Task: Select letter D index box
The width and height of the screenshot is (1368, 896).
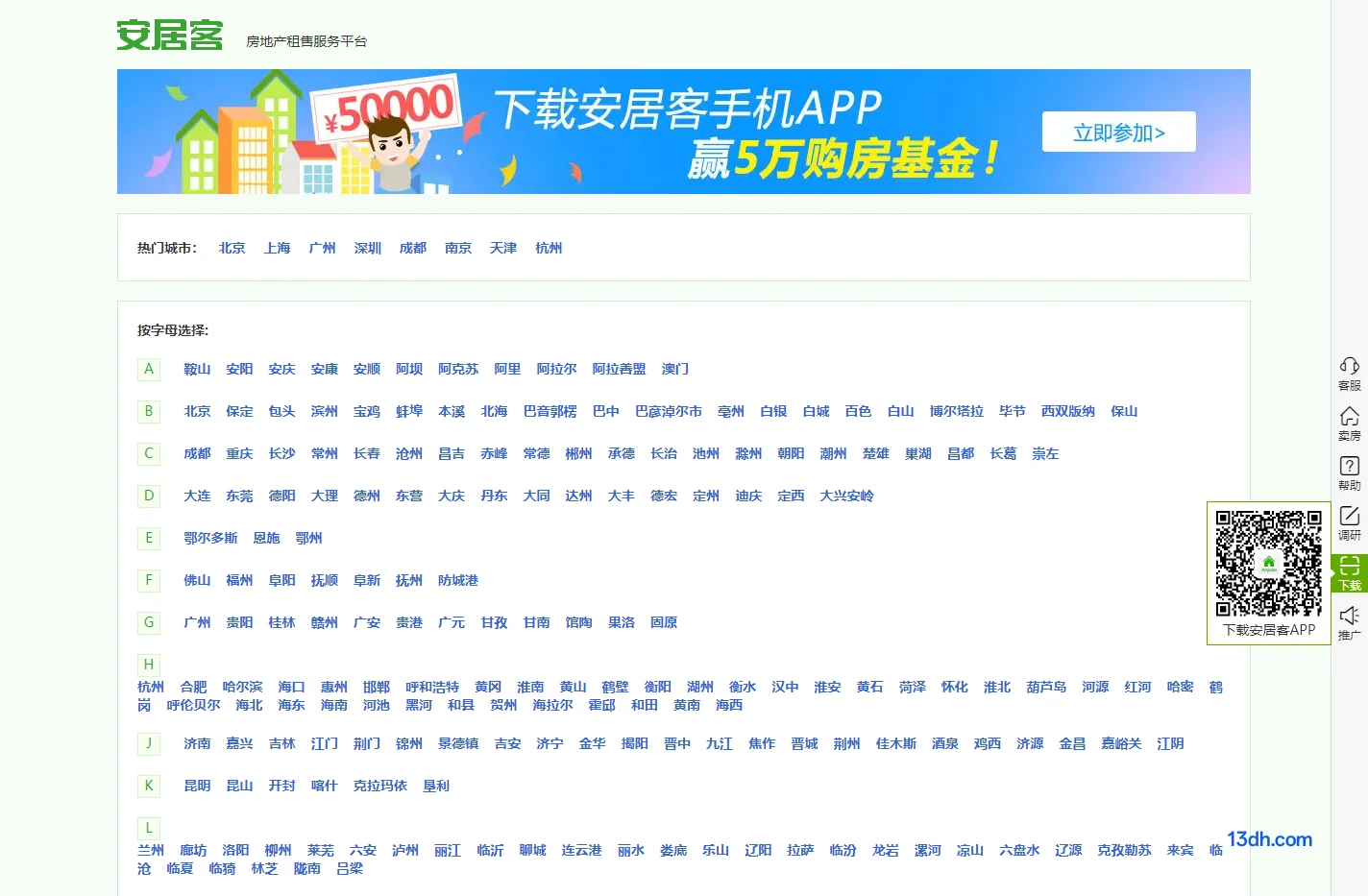Action: (149, 496)
